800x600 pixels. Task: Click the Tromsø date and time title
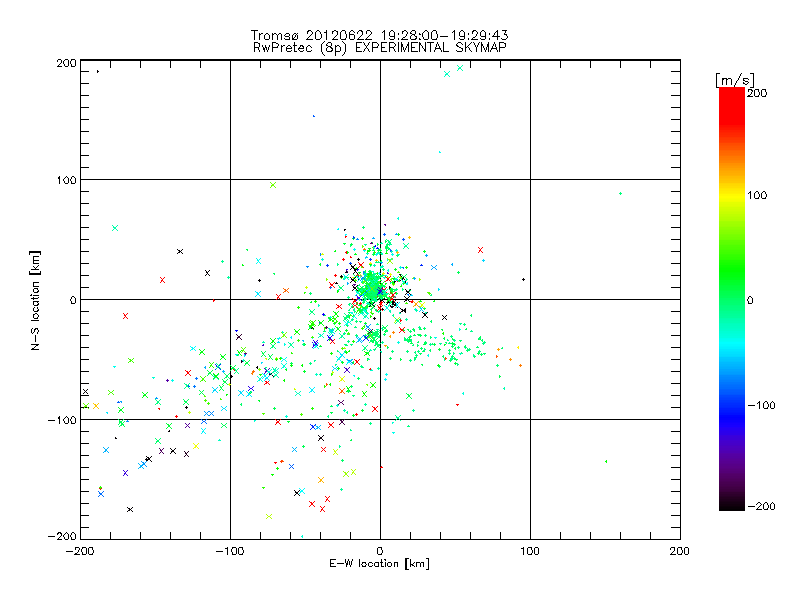[379, 35]
